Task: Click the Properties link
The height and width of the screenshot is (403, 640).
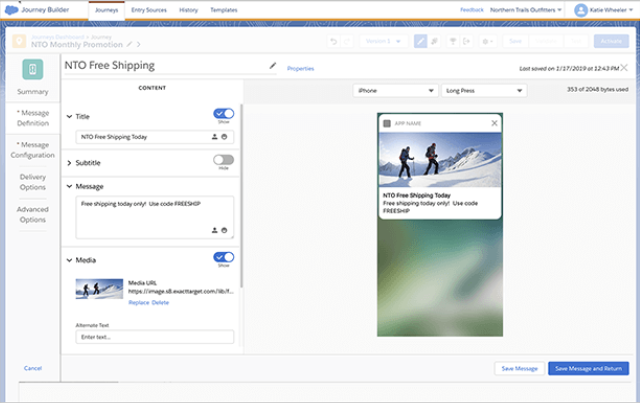Action: (300, 69)
